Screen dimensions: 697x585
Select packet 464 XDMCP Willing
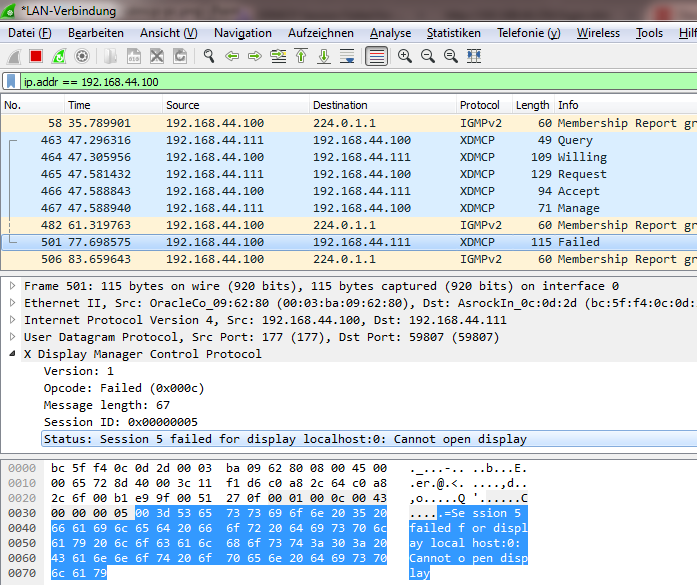pyautogui.click(x=349, y=157)
